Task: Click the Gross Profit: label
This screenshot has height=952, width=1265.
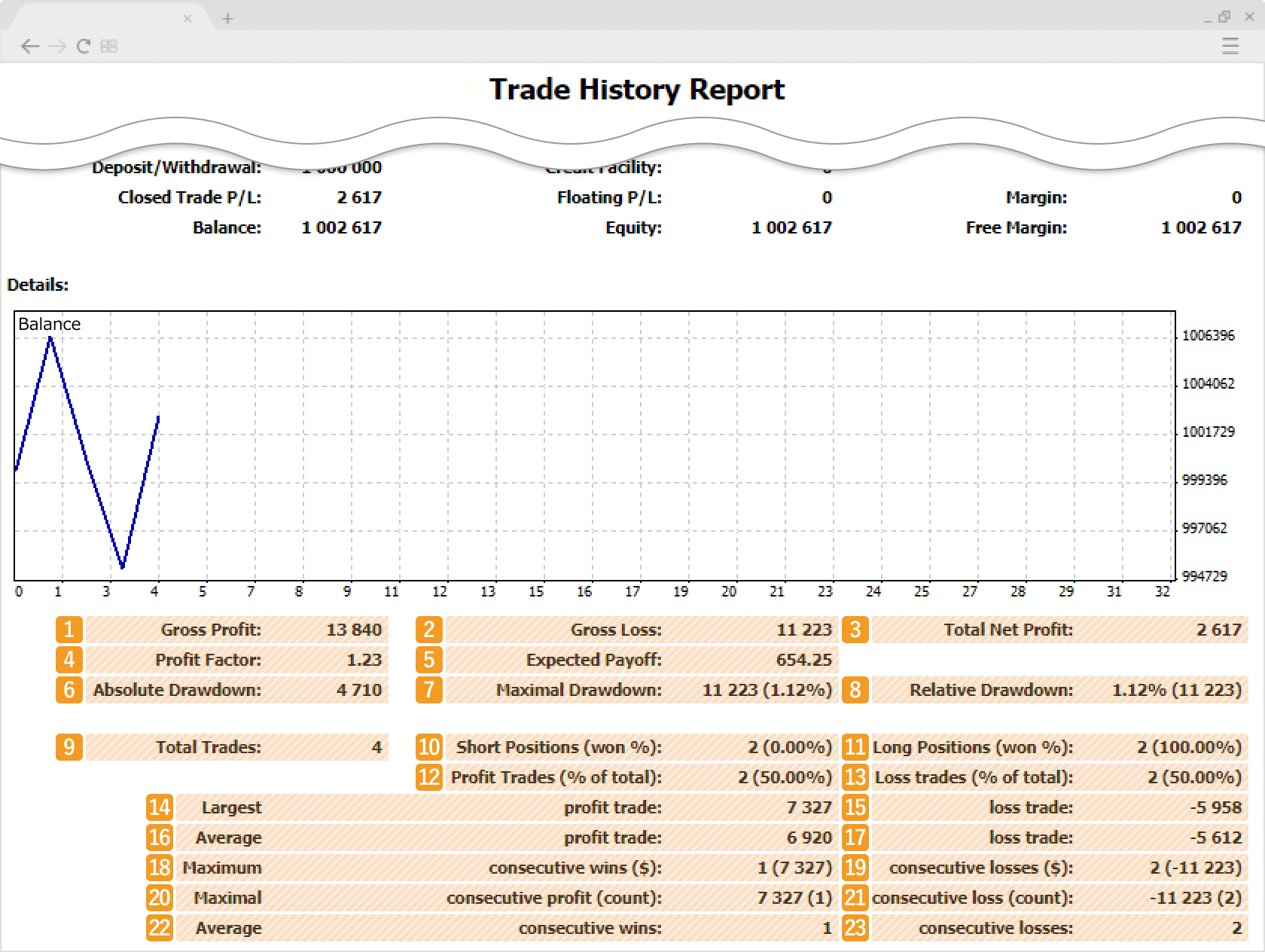Action: tap(211, 630)
